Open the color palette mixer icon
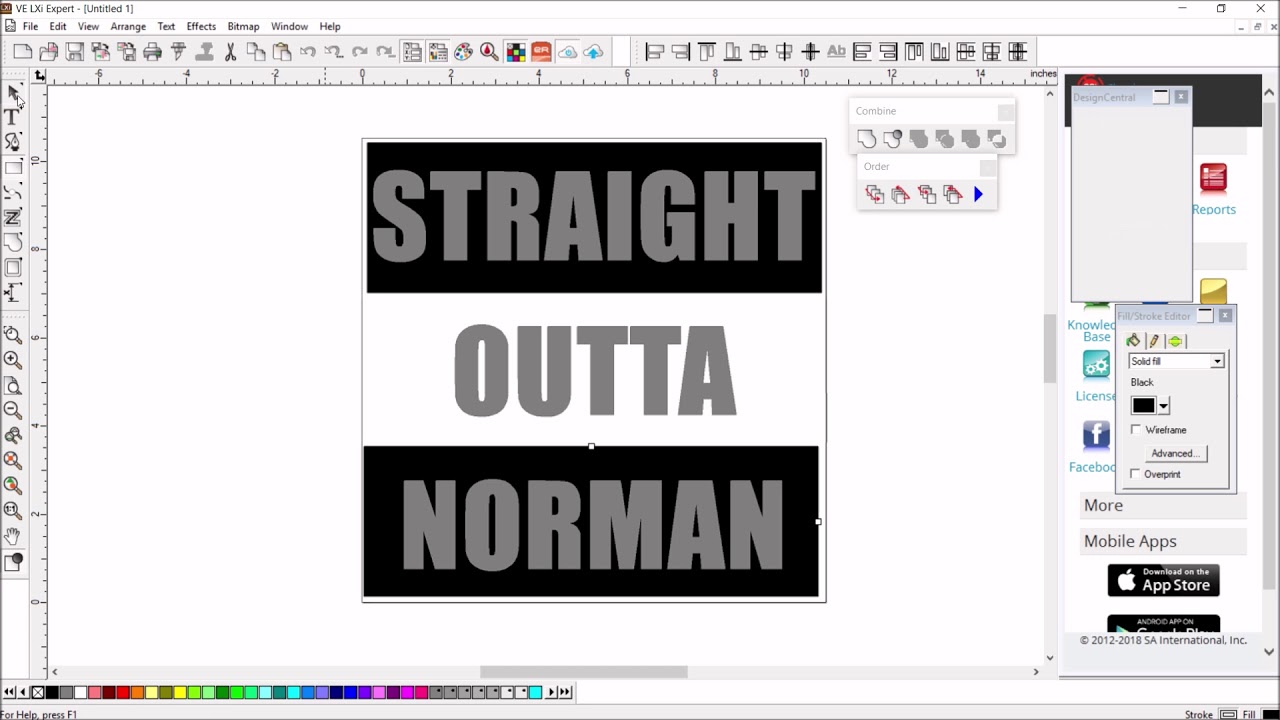Viewport: 1280px width, 720px height. 463,52
